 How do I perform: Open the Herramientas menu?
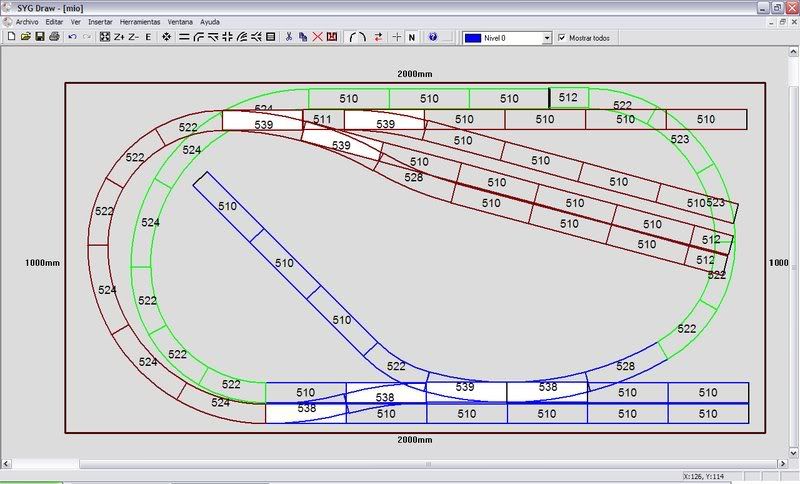tap(140, 22)
